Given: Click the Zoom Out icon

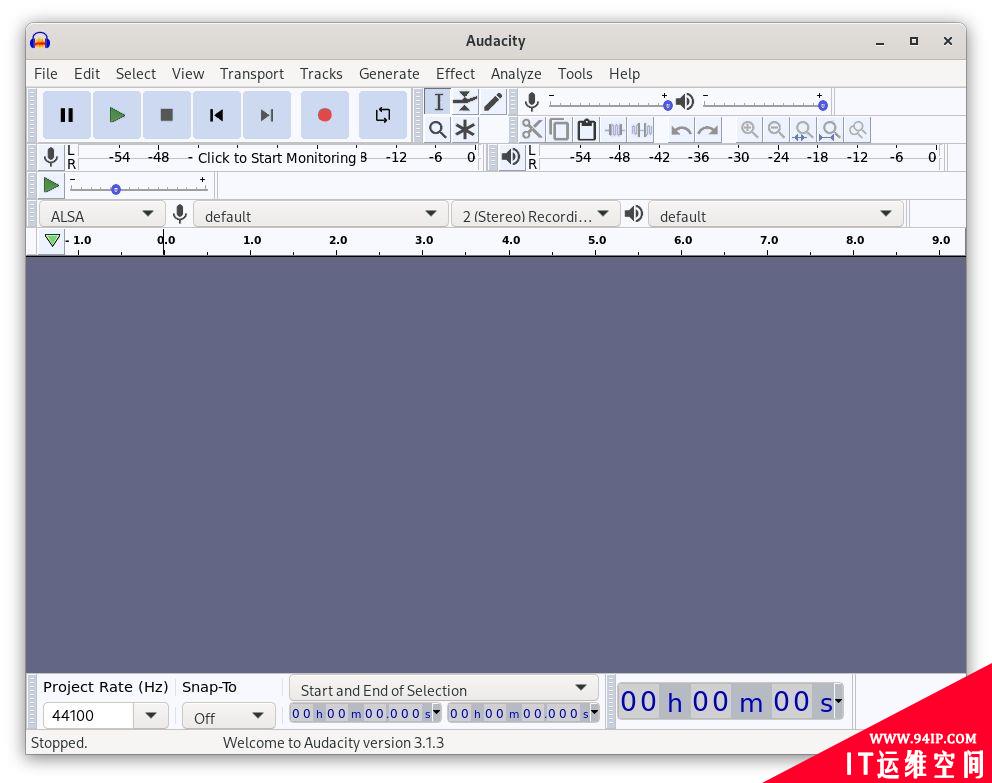Looking at the screenshot, I should 776,130.
